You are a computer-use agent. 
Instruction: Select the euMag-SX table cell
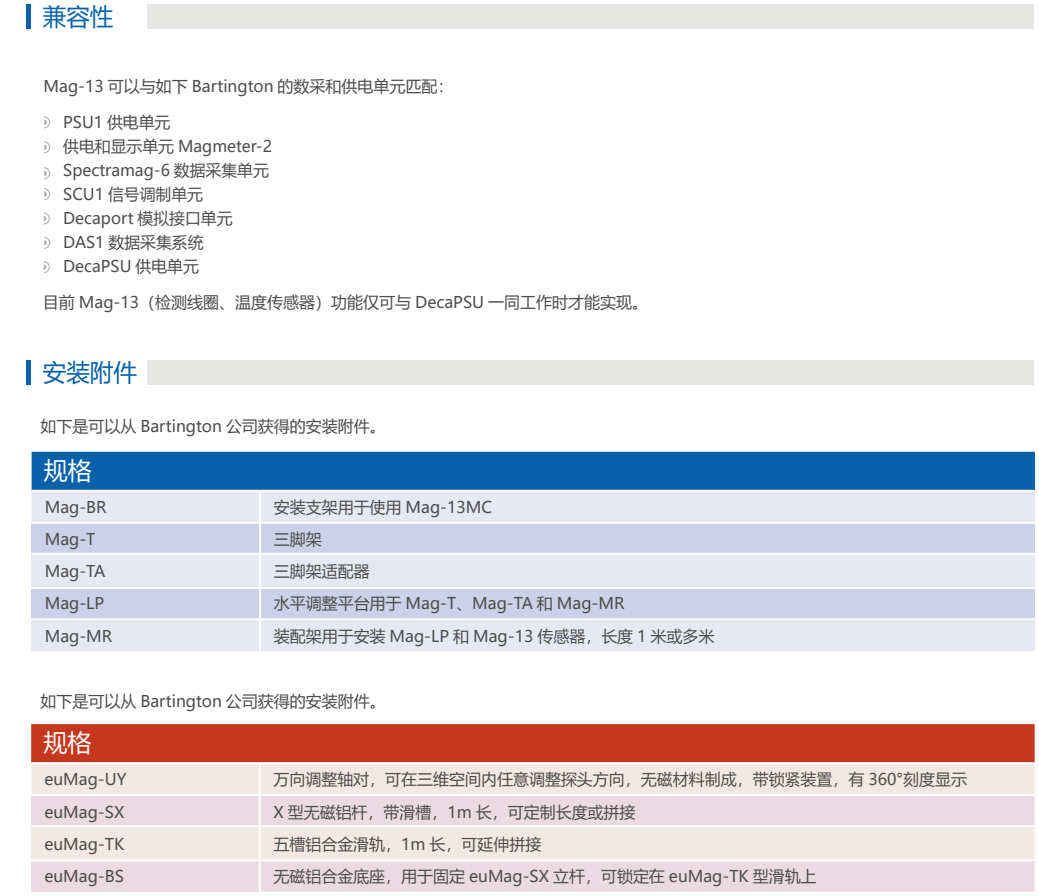point(145,812)
